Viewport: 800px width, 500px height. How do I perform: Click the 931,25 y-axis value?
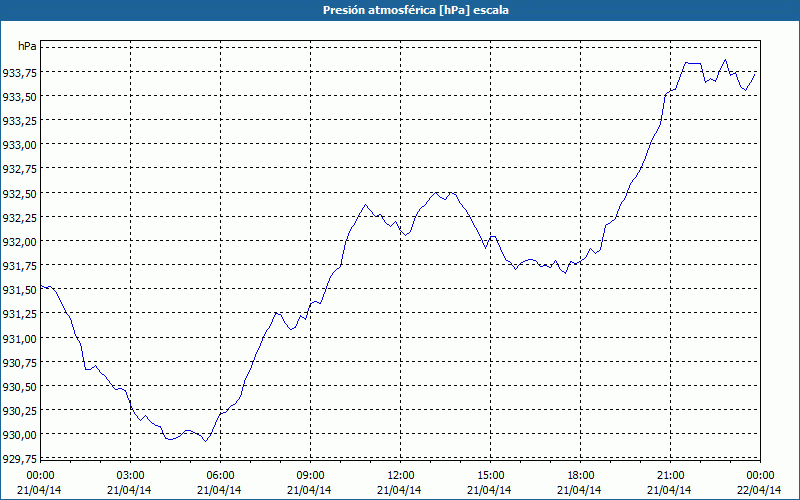click(19, 314)
